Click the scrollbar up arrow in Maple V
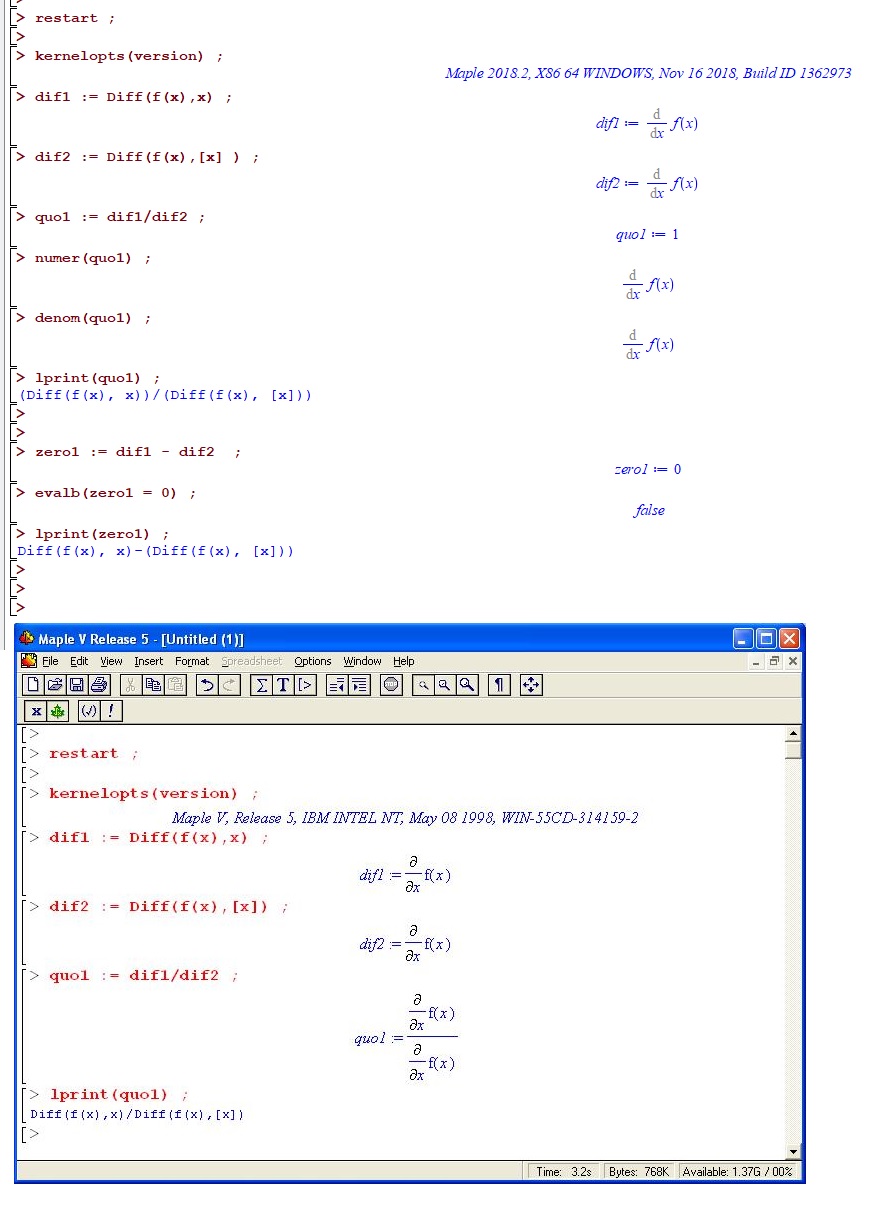The width and height of the screenshot is (876, 1208). click(x=793, y=734)
